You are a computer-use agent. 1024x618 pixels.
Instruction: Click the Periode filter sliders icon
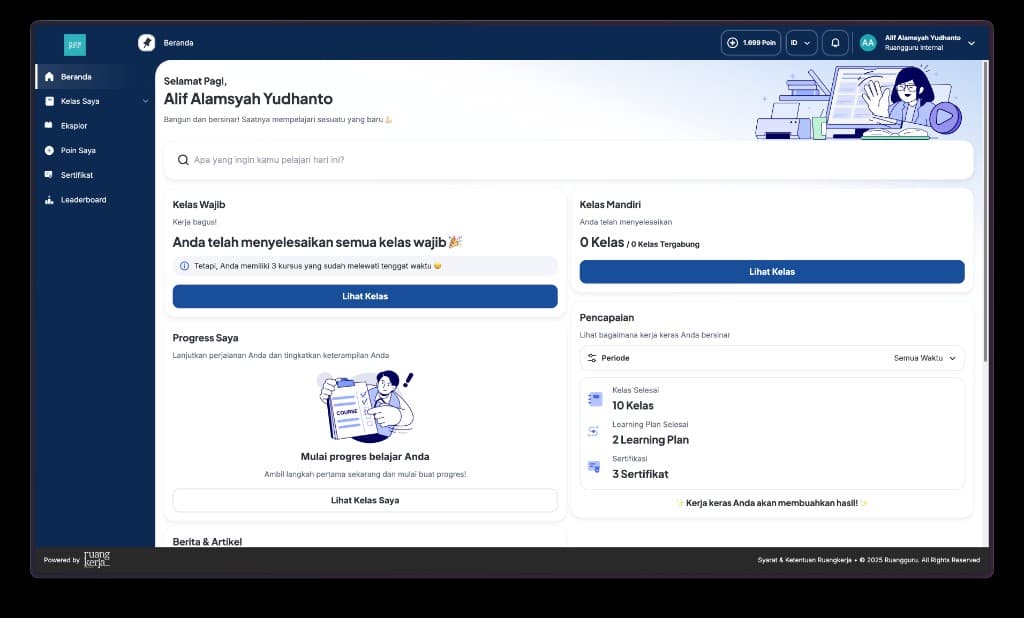592,358
